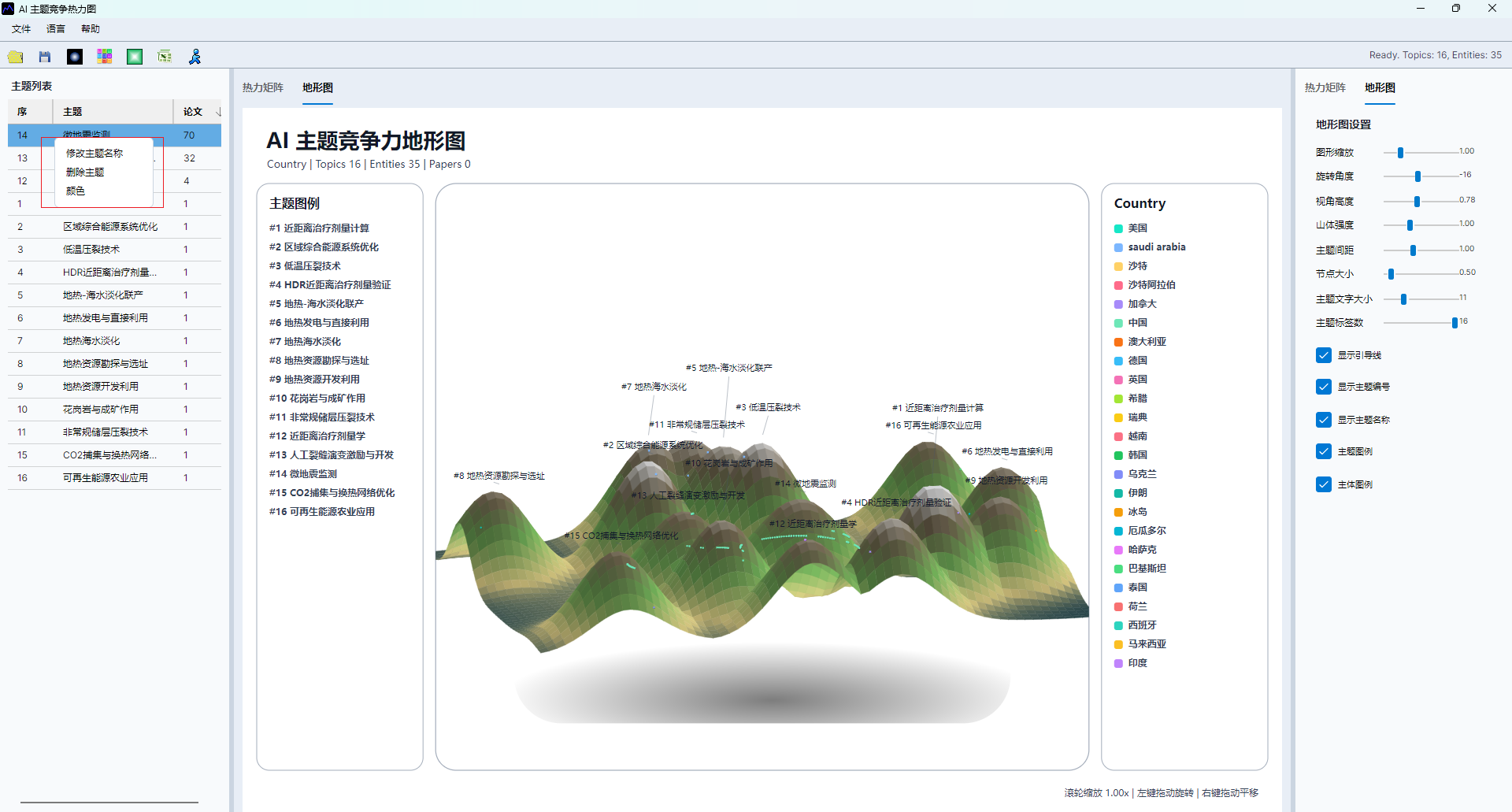Select topic row 10 花岗岩与成矿作用
The image size is (1512, 812).
[x=115, y=410]
